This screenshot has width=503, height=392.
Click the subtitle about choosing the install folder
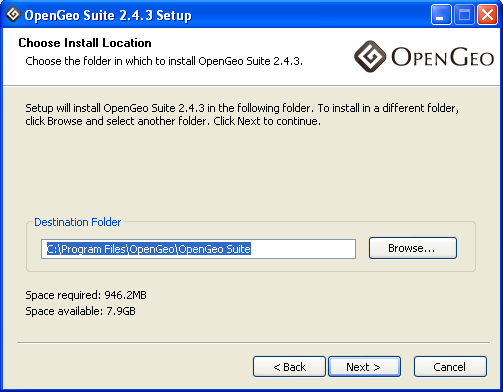164,61
